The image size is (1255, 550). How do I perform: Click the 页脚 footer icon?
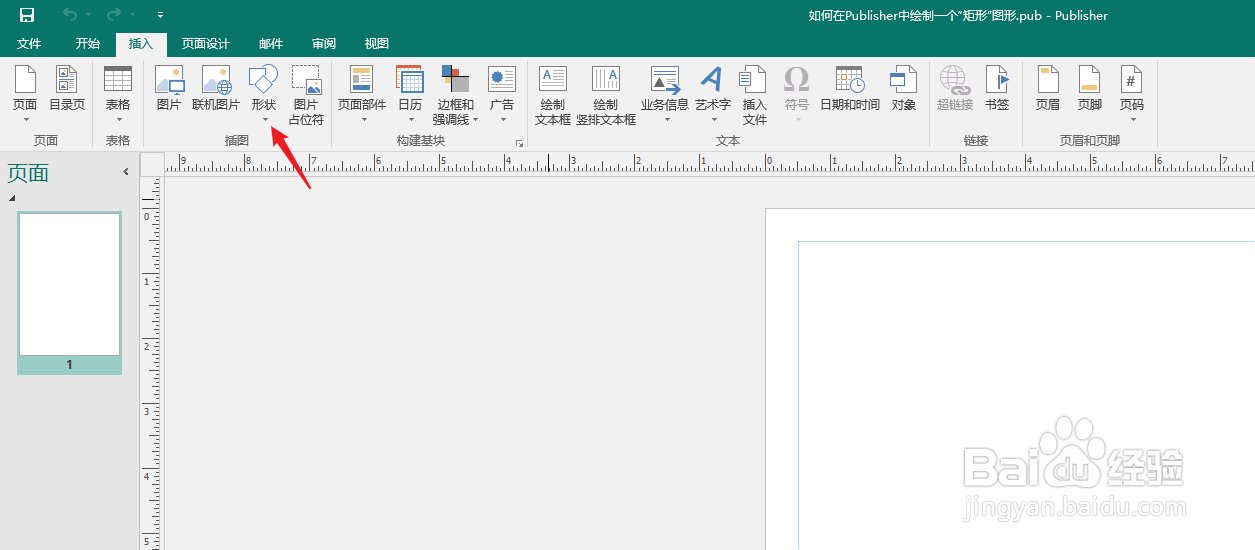point(1090,80)
